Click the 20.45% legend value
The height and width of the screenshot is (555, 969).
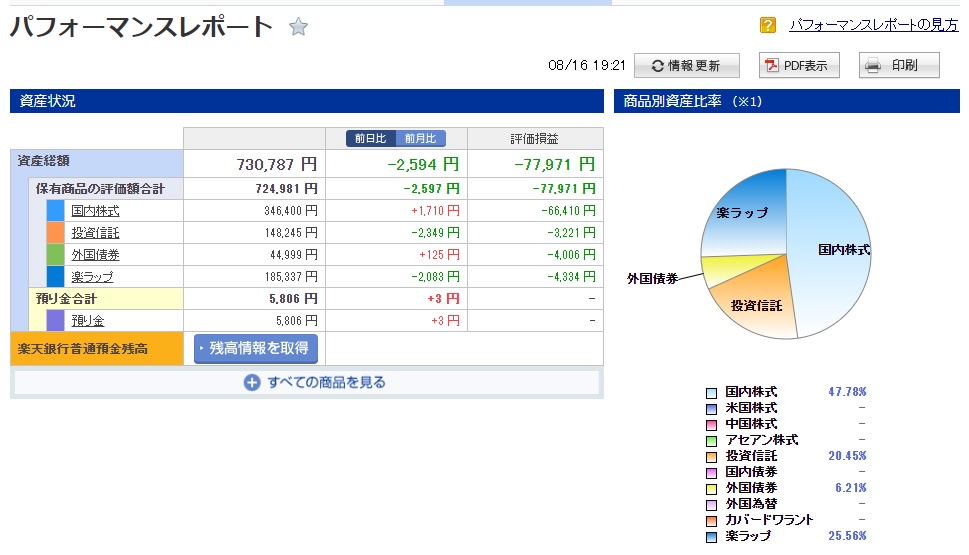[847, 456]
